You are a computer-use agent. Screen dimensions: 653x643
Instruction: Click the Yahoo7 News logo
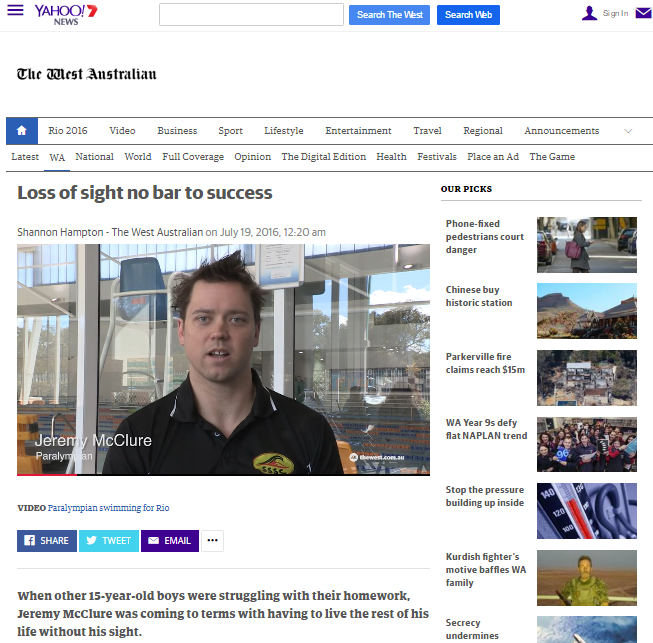(66, 15)
